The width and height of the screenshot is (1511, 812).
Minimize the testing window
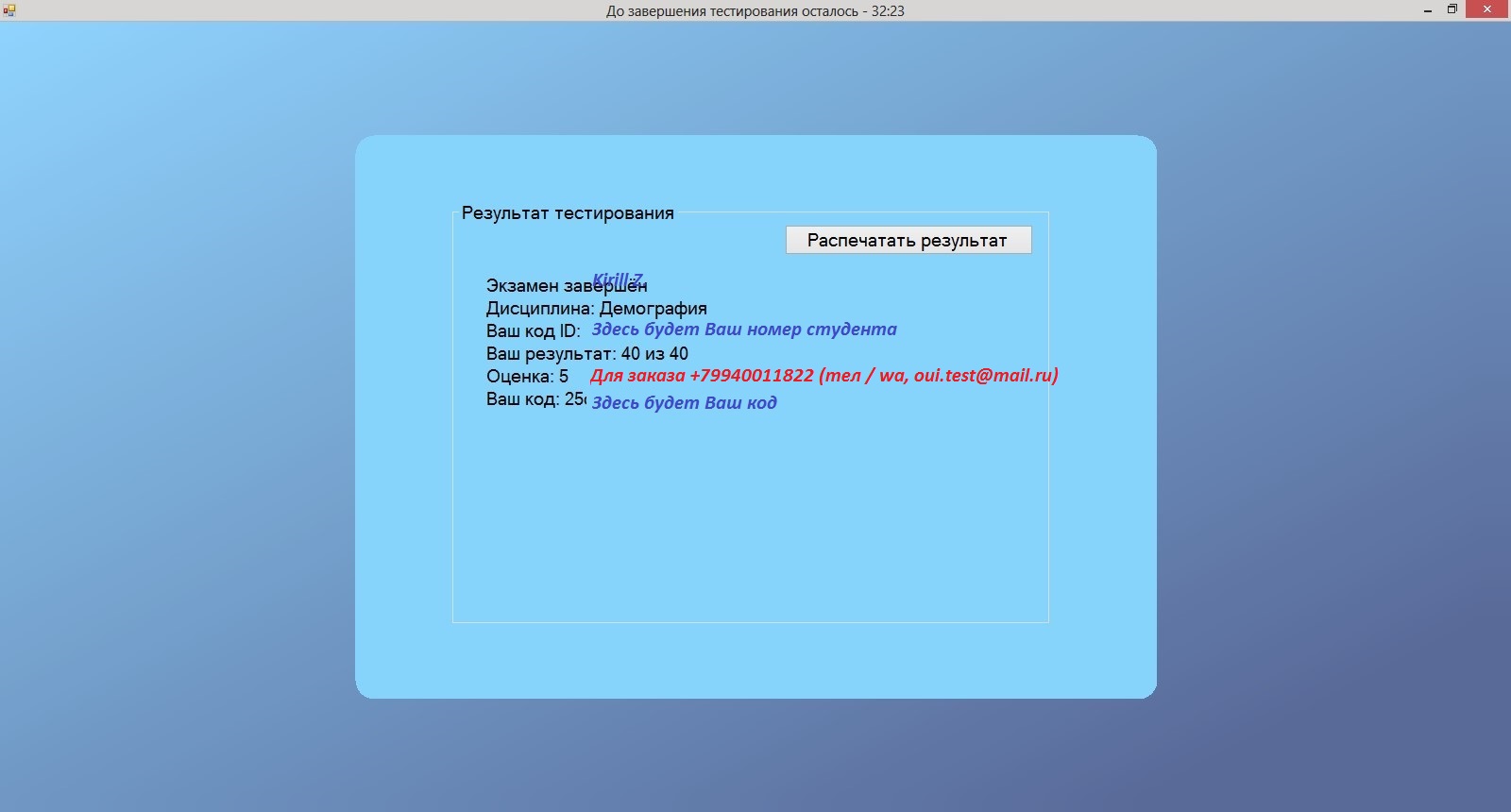coord(1428,10)
